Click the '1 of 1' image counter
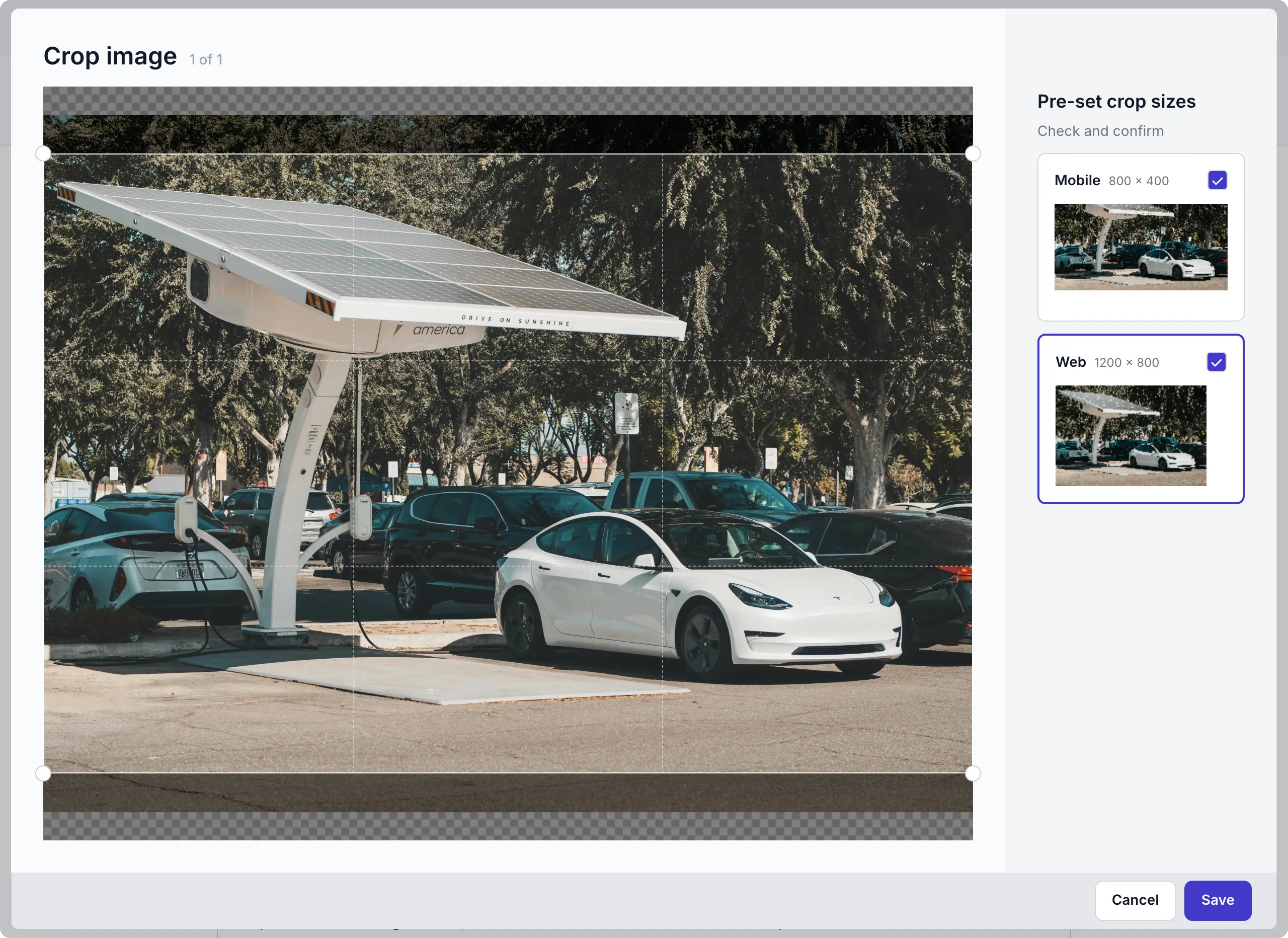1288x938 pixels. coord(206,59)
